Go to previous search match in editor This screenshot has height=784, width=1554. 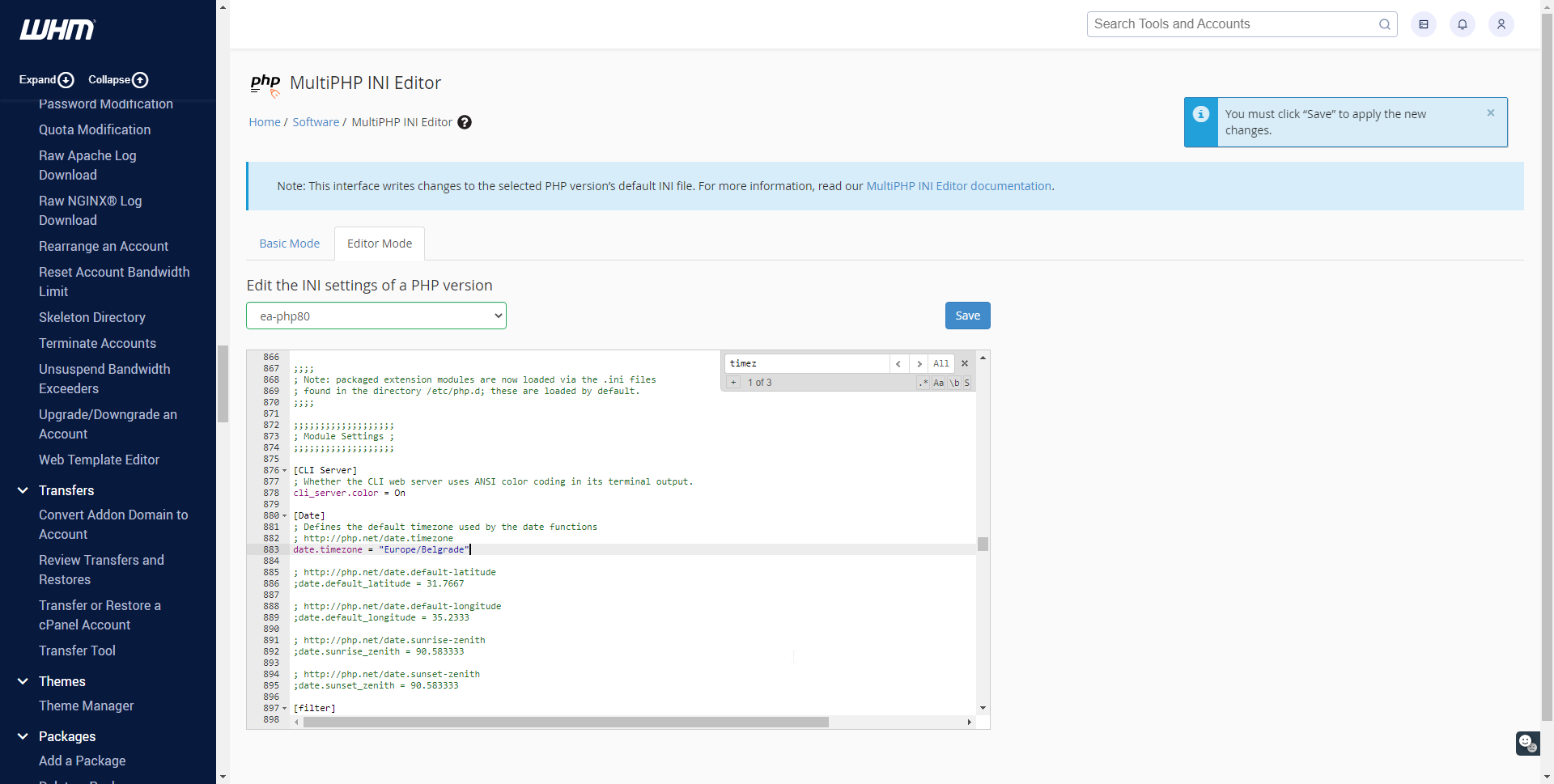pyautogui.click(x=899, y=364)
